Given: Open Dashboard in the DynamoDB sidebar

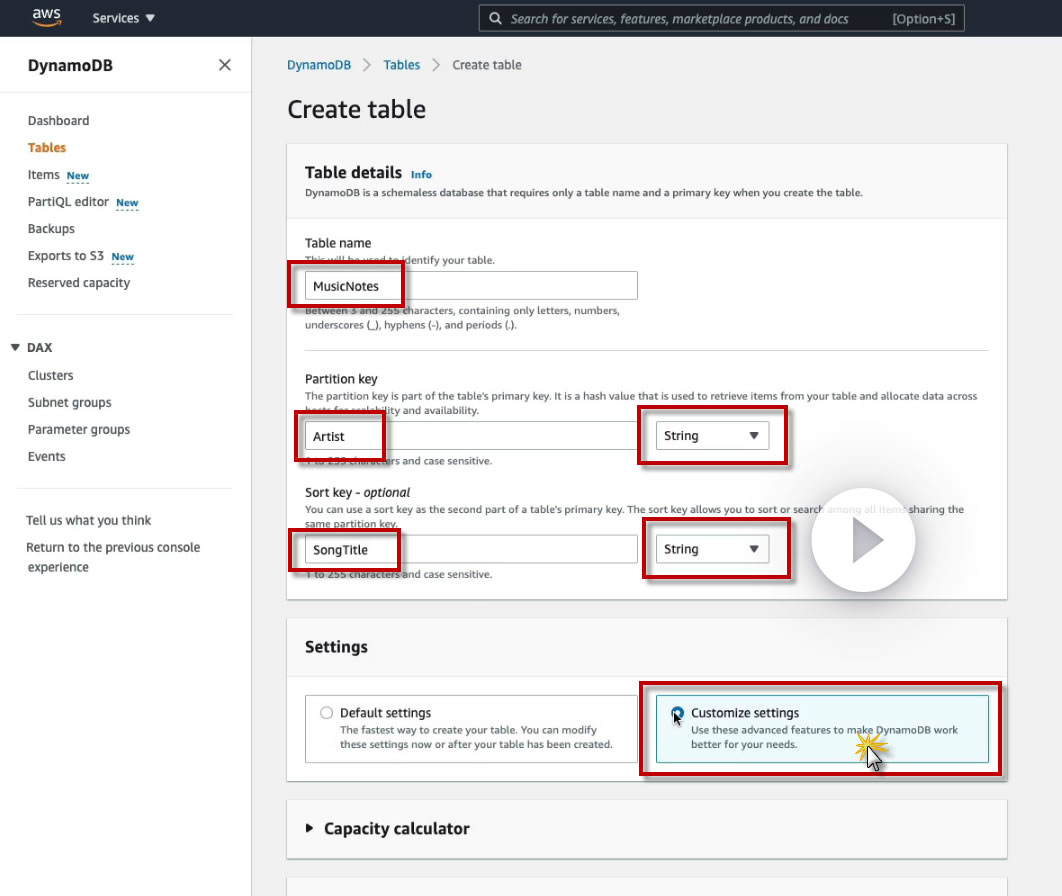Looking at the screenshot, I should (58, 121).
